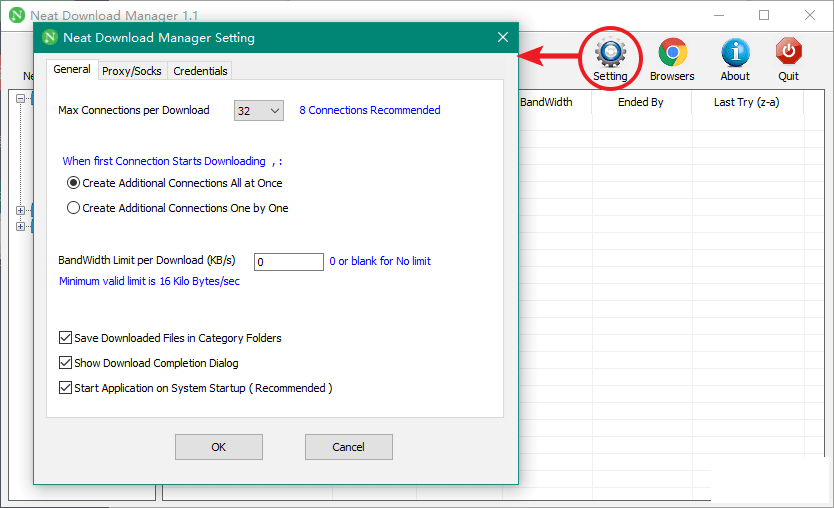Open Max Connections per Download dropdown

tap(258, 111)
